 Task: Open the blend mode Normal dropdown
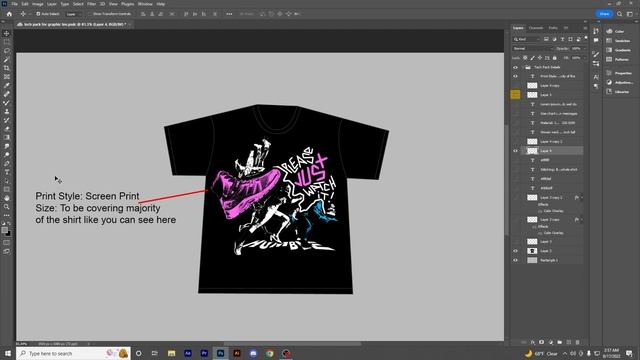point(533,49)
